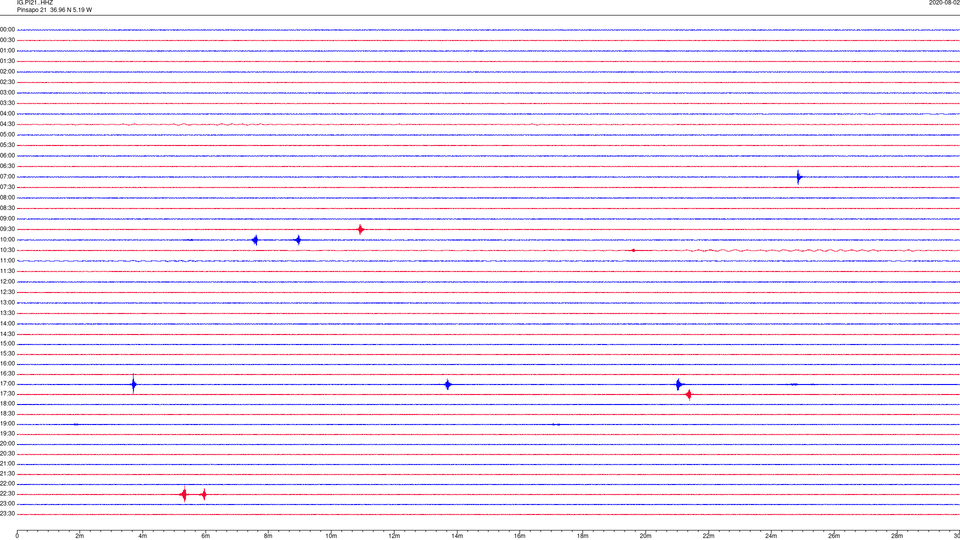This screenshot has width=960, height=540.
Task: Click the '10:30' row time label
Action: (7, 250)
